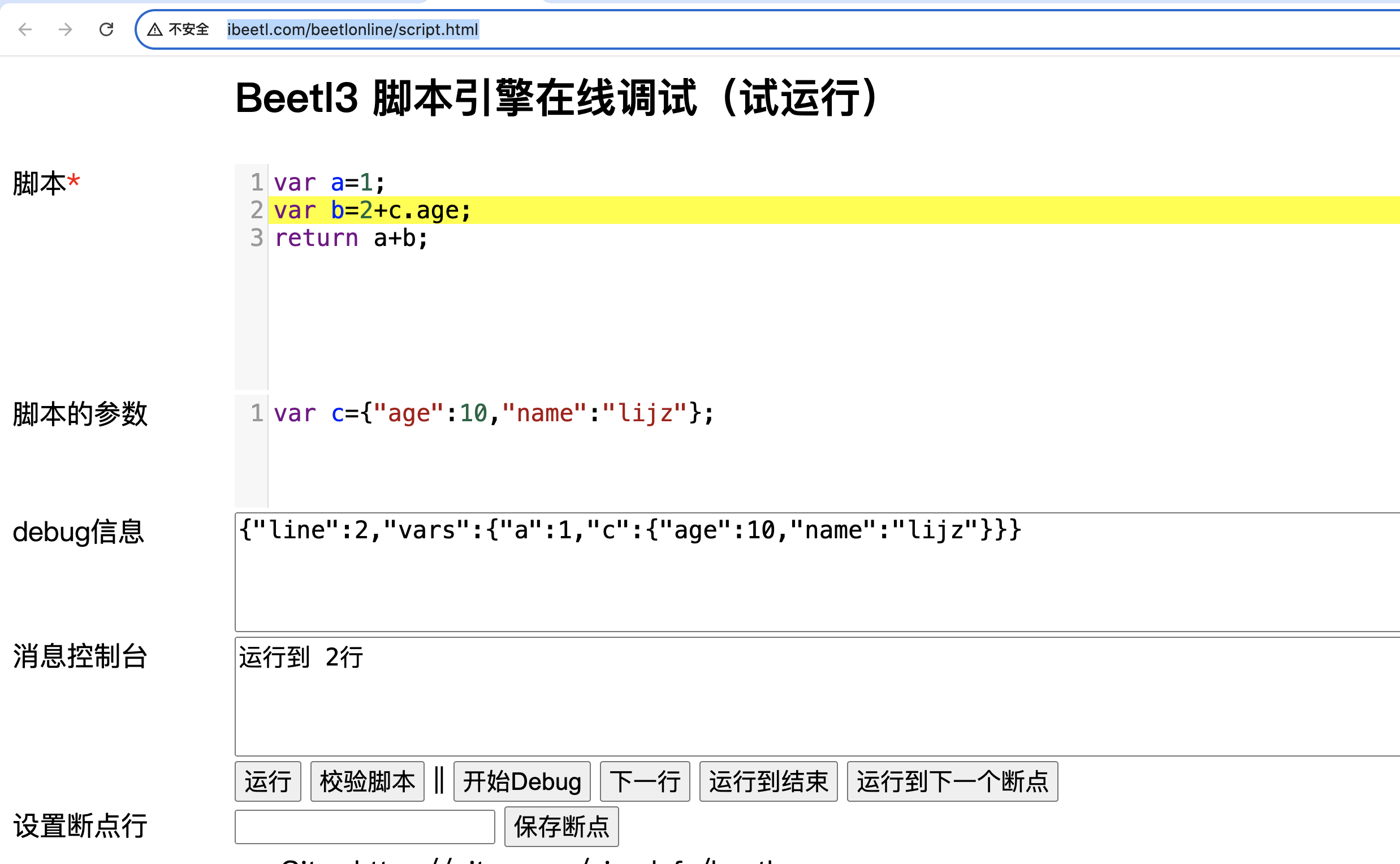Step to next line with 下一行
Image resolution: width=1400 pixels, height=864 pixels.
[x=644, y=781]
